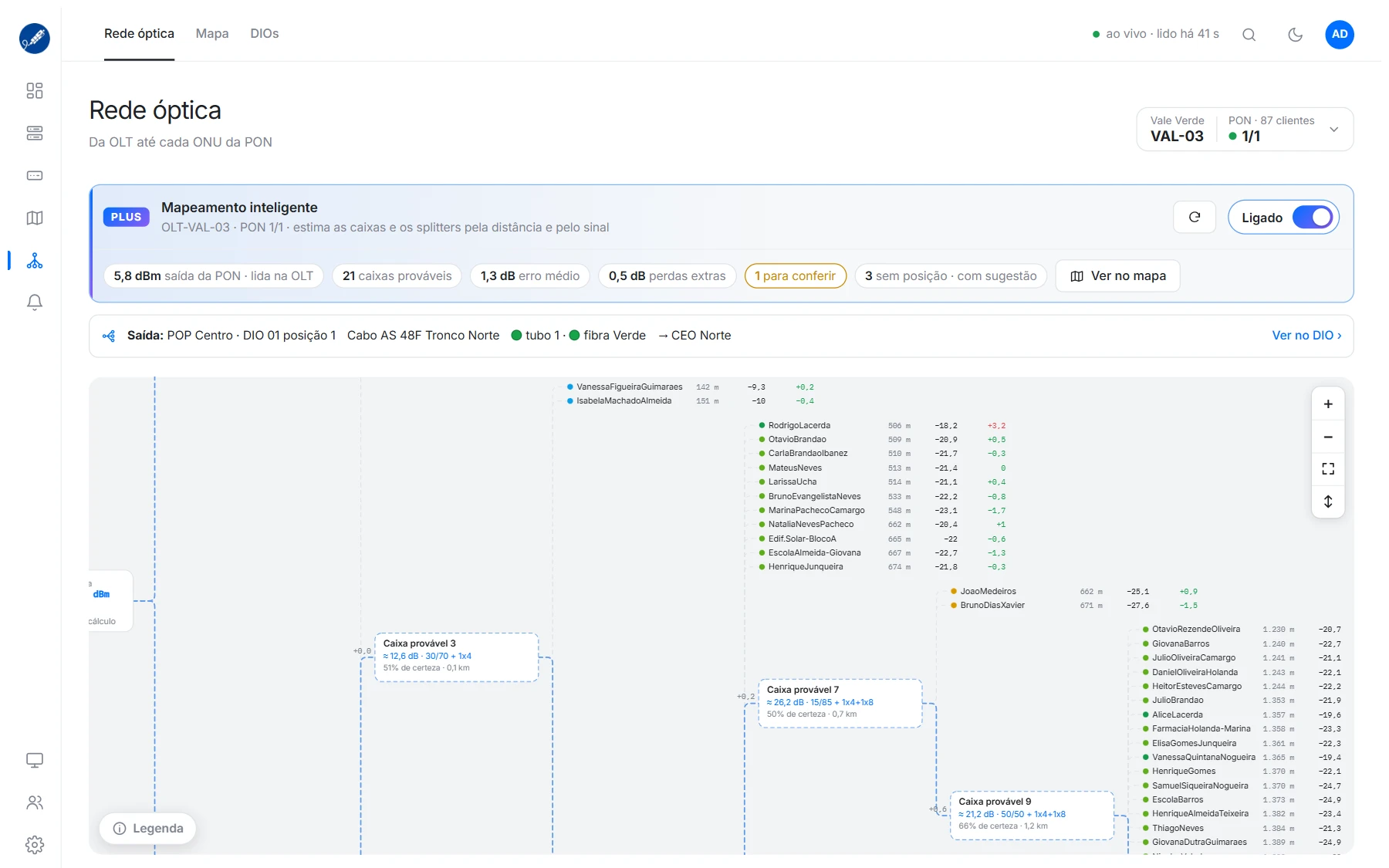The width and height of the screenshot is (1389, 868).
Task: Expand the Legenda panel
Action: 147,828
